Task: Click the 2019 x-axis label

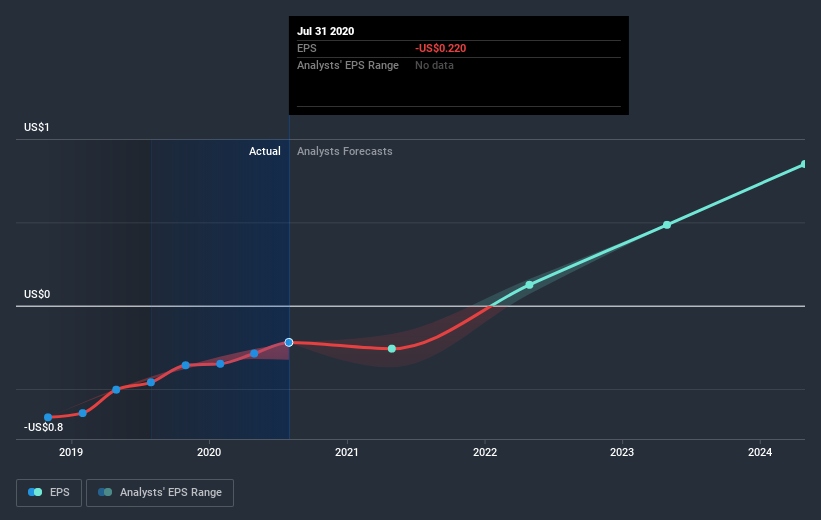Action: [x=71, y=452]
